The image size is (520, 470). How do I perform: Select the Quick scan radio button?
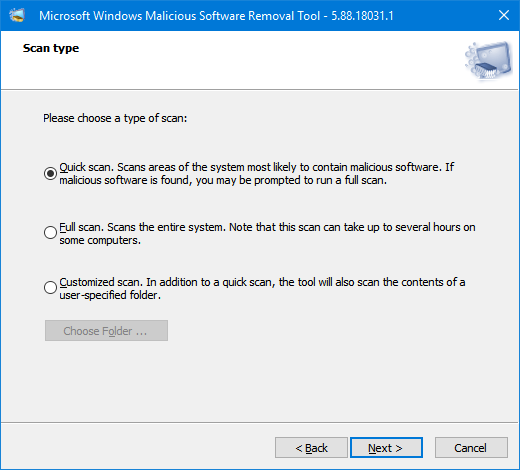point(50,173)
